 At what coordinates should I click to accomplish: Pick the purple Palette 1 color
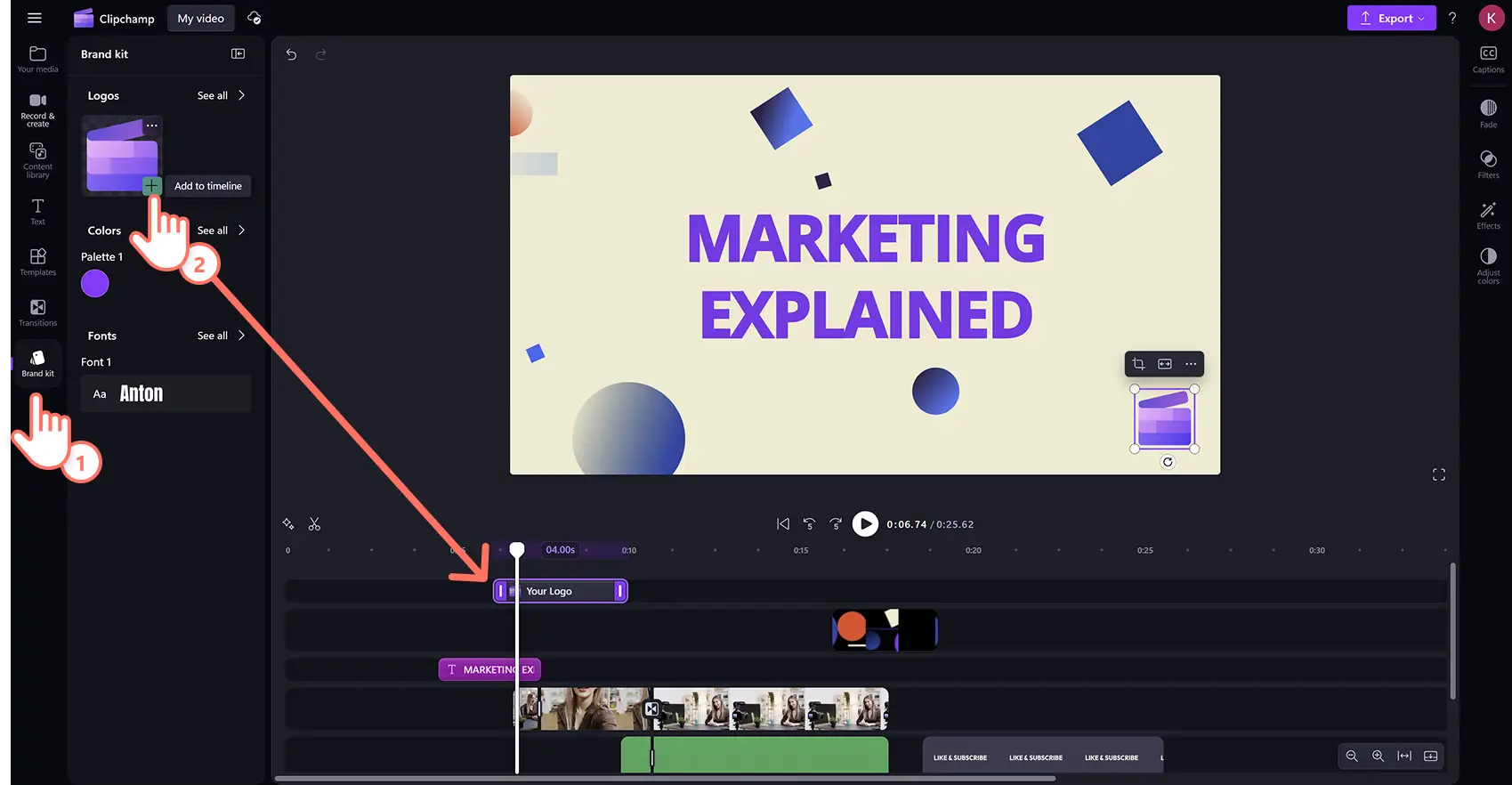click(95, 284)
